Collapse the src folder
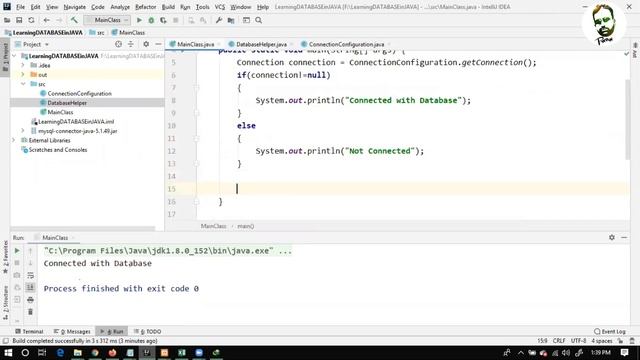The image size is (640, 360). (x=23, y=84)
